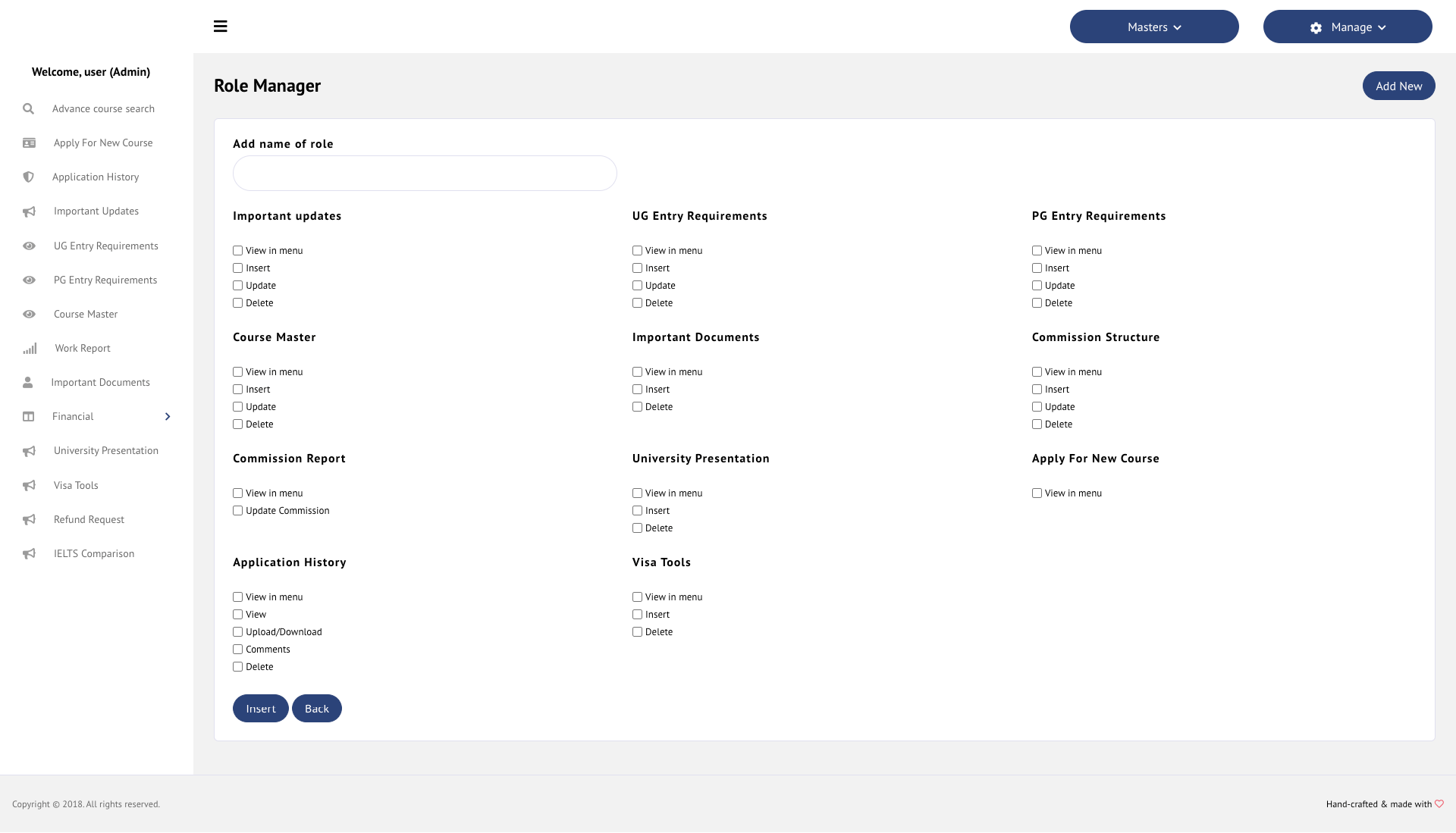Screen dimensions: 1456x833
Task: Open Apply For New Course in sidebar
Action: tap(103, 143)
